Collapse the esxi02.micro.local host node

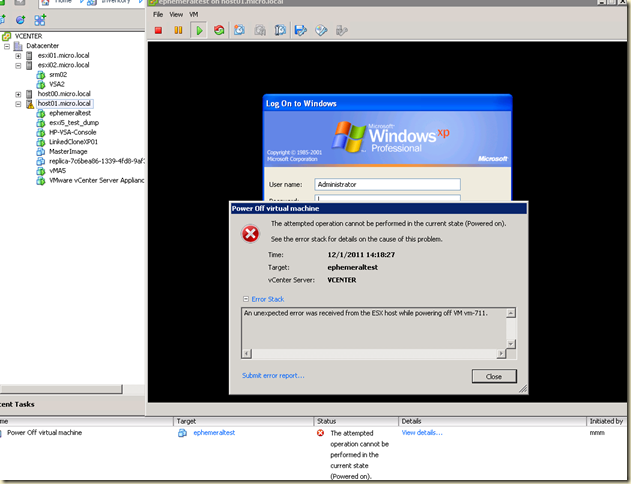(18, 65)
